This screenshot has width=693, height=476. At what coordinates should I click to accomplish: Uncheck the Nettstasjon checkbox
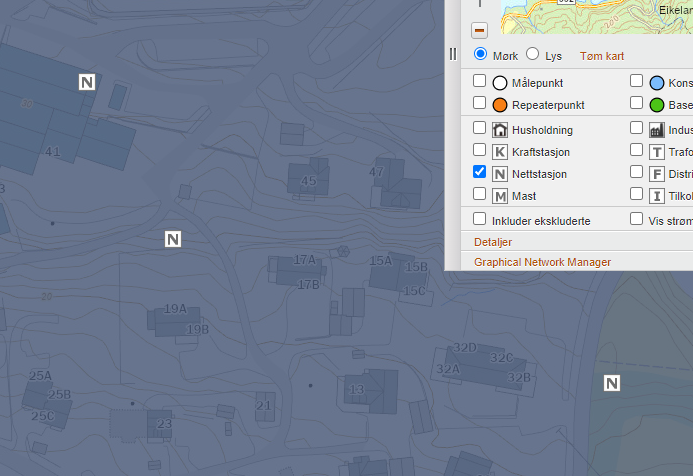click(480, 172)
